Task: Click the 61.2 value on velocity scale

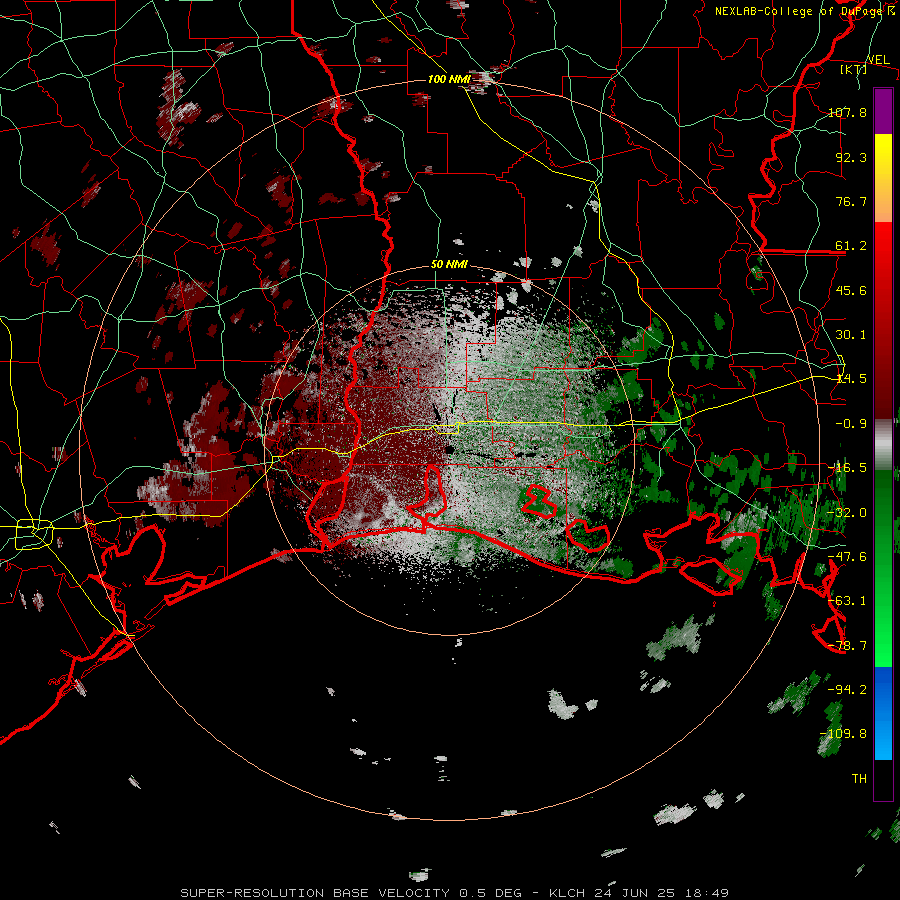Action: [851, 246]
